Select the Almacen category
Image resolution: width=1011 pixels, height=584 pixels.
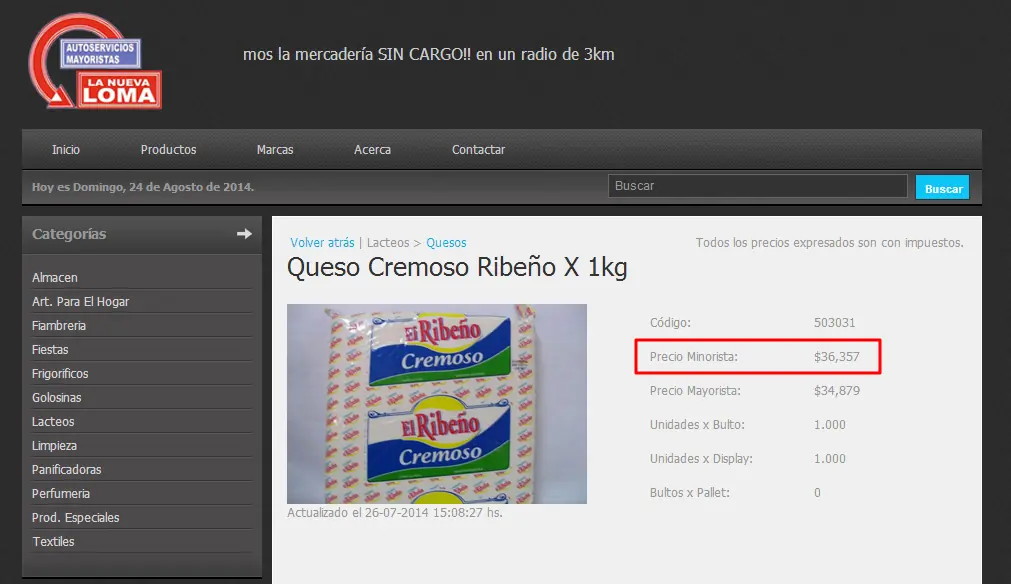pos(55,278)
